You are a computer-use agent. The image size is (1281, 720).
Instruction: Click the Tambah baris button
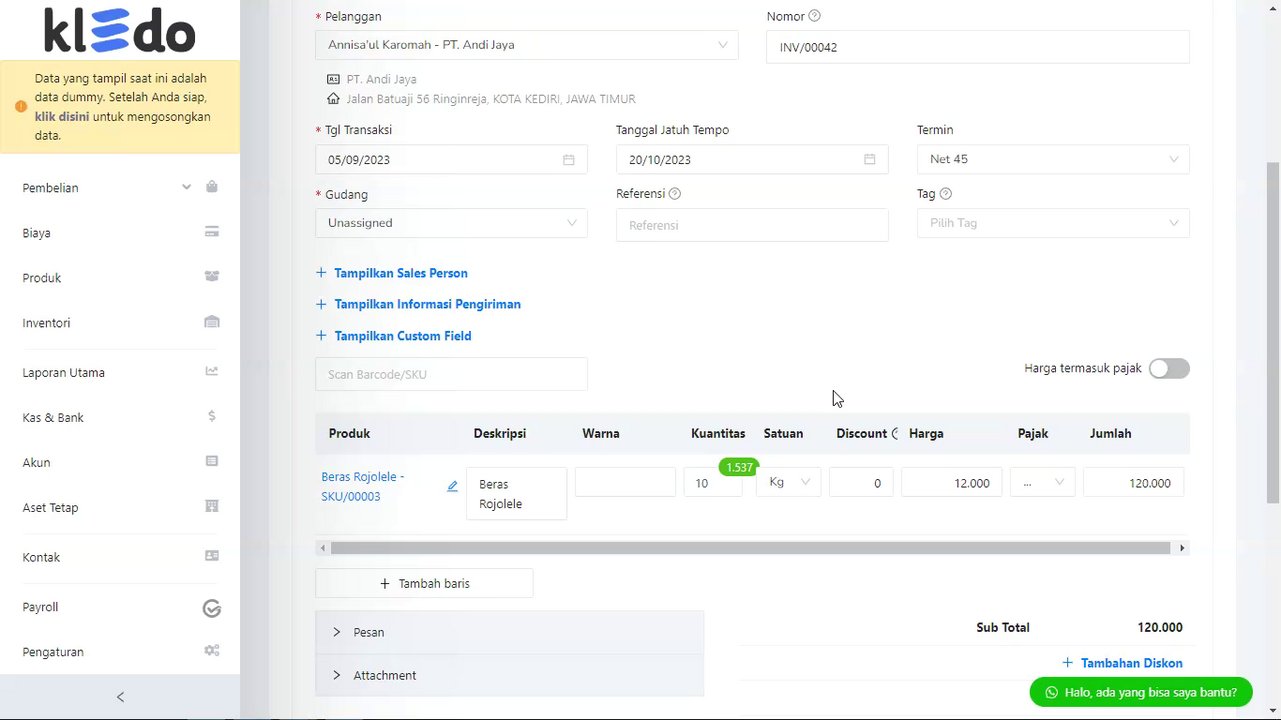pos(424,584)
